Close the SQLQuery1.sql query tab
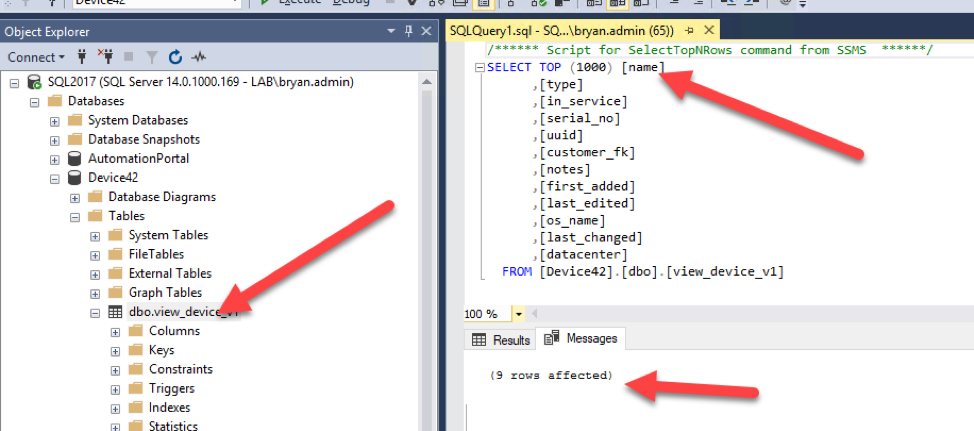Screen dimensions: 974x431 (x=707, y=33)
